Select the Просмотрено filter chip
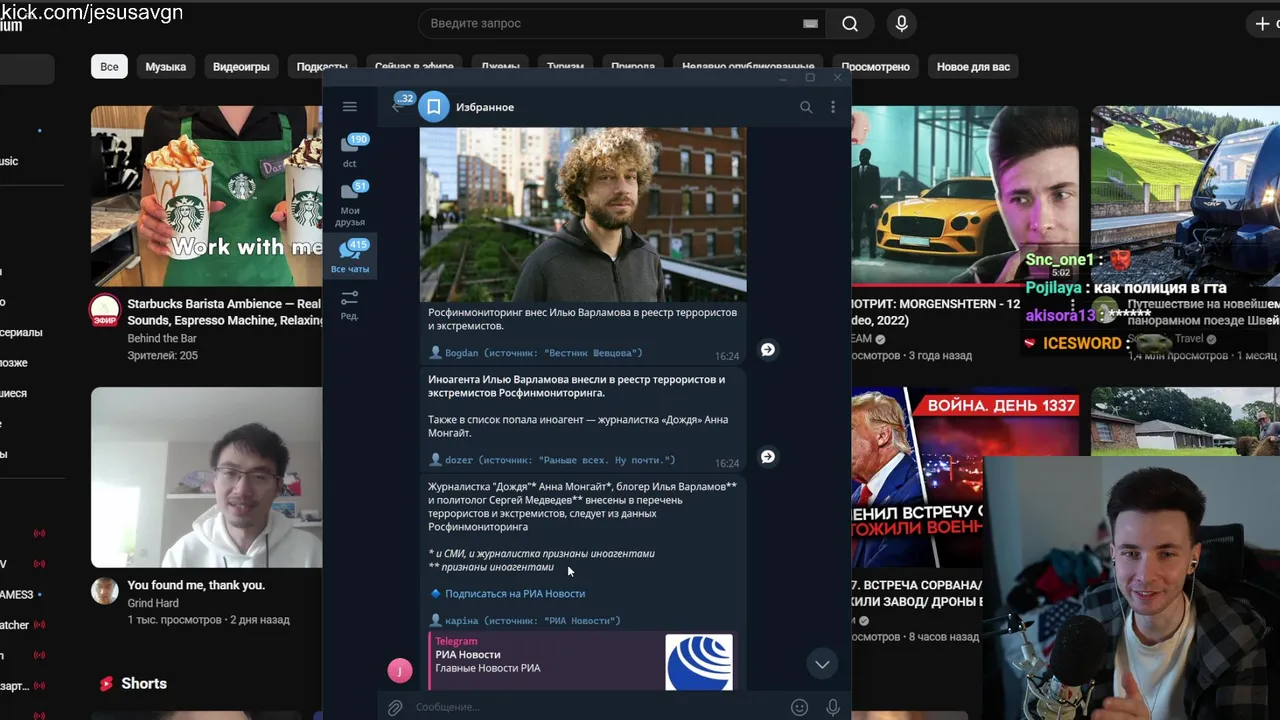The image size is (1280, 720). [x=876, y=67]
